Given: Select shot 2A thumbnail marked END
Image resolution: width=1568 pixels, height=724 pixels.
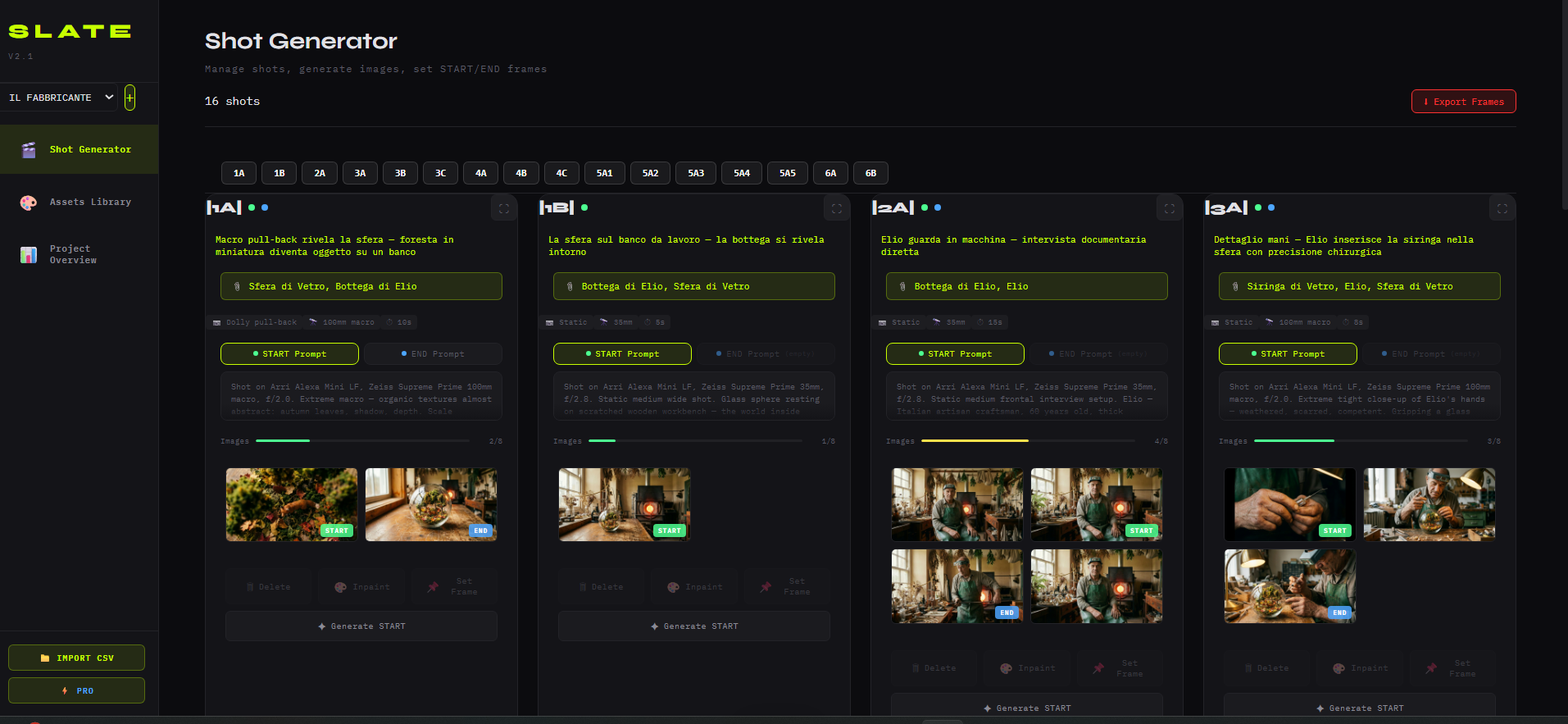Looking at the screenshot, I should point(957,586).
